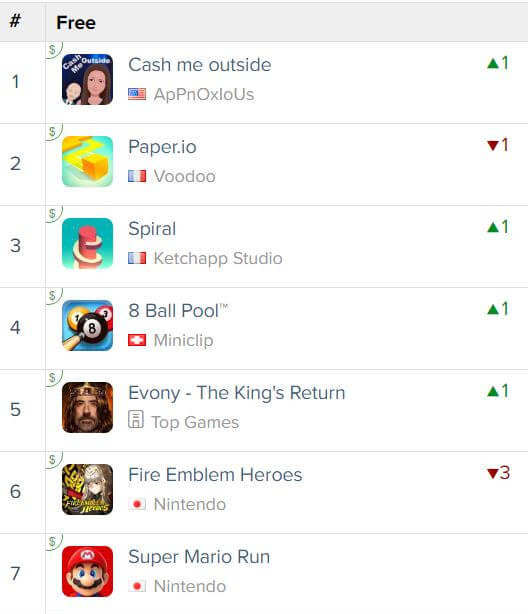Click the Swiss flag beside Miniclip
This screenshot has height=614, width=528.
click(x=137, y=340)
